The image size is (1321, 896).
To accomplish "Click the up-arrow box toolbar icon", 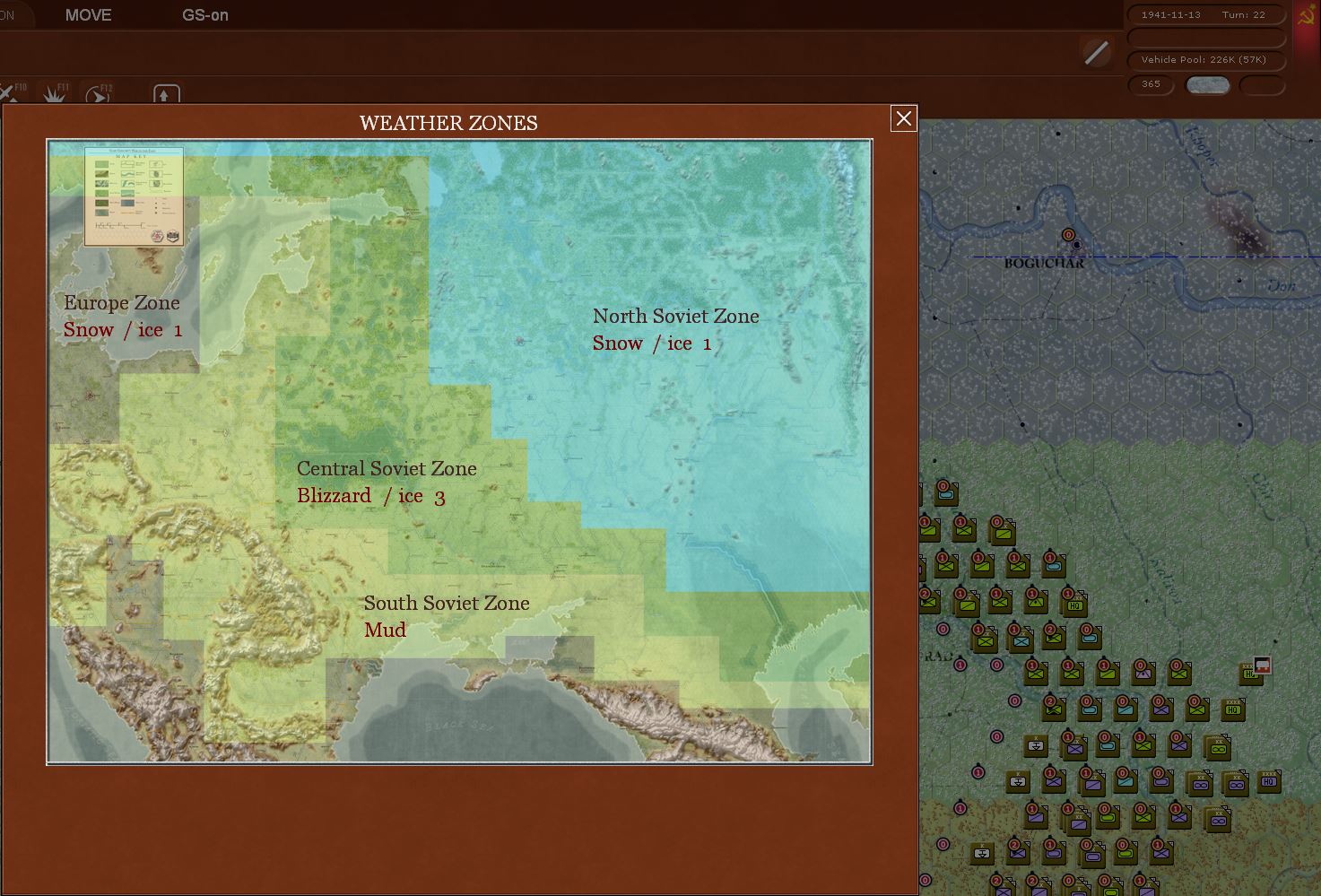I will [167, 95].
